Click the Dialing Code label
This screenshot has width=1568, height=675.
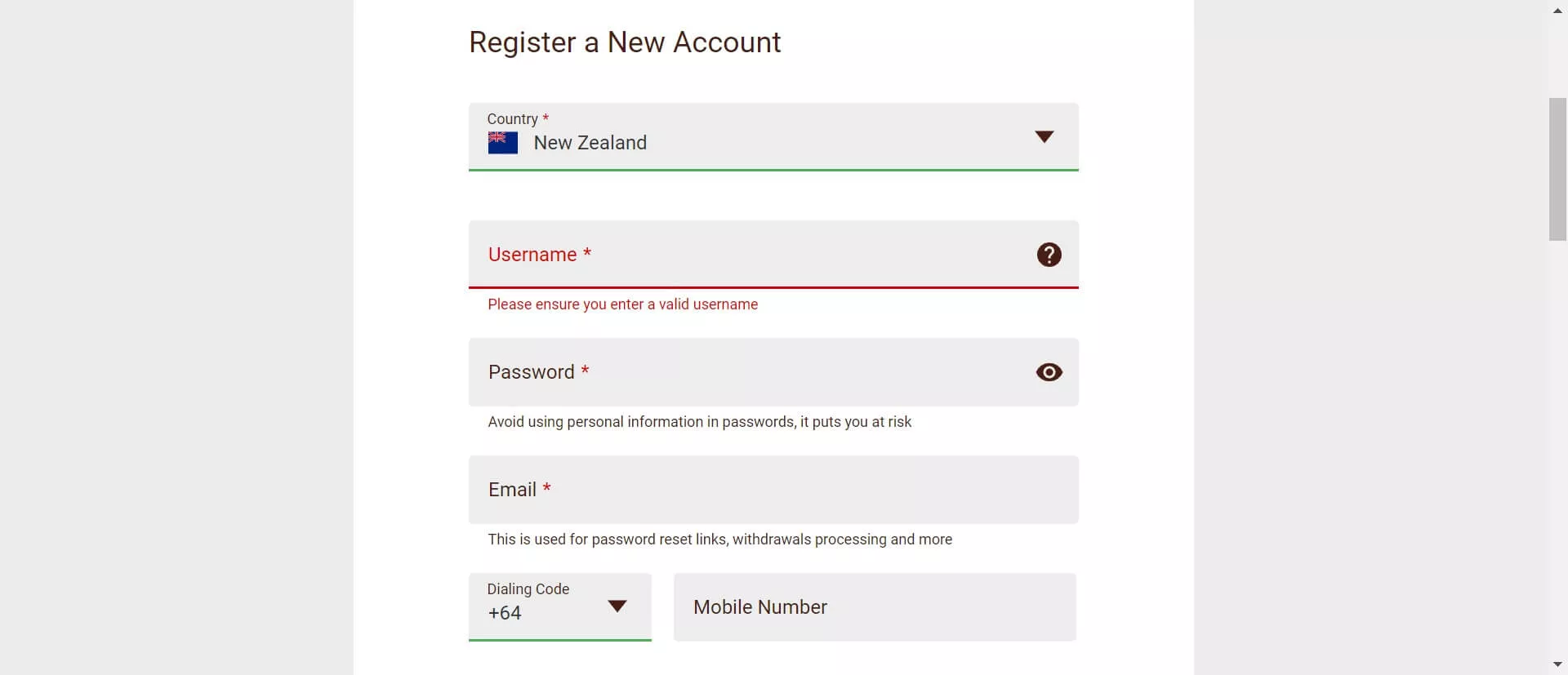(x=528, y=589)
